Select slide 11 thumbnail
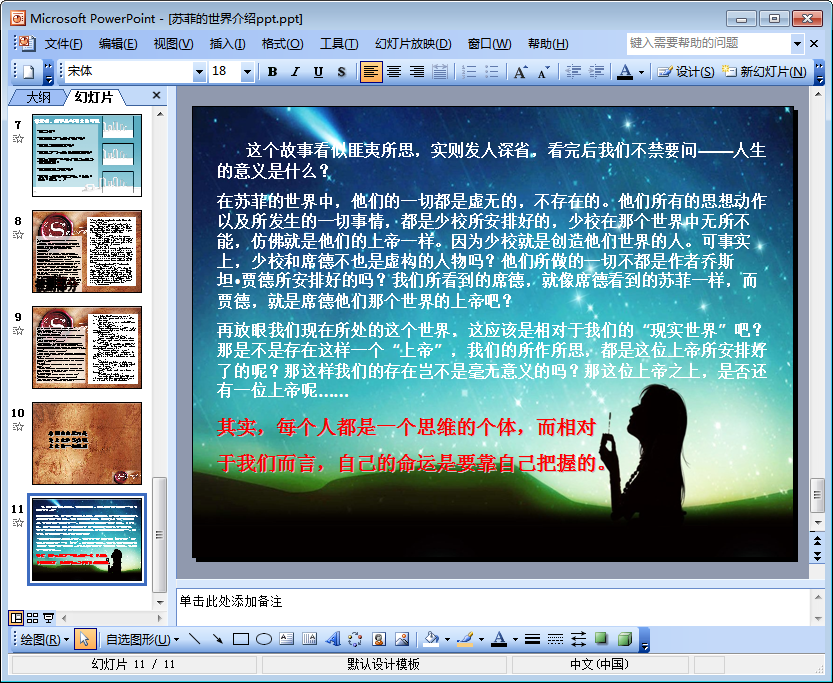The height and width of the screenshot is (683, 833). click(87, 540)
